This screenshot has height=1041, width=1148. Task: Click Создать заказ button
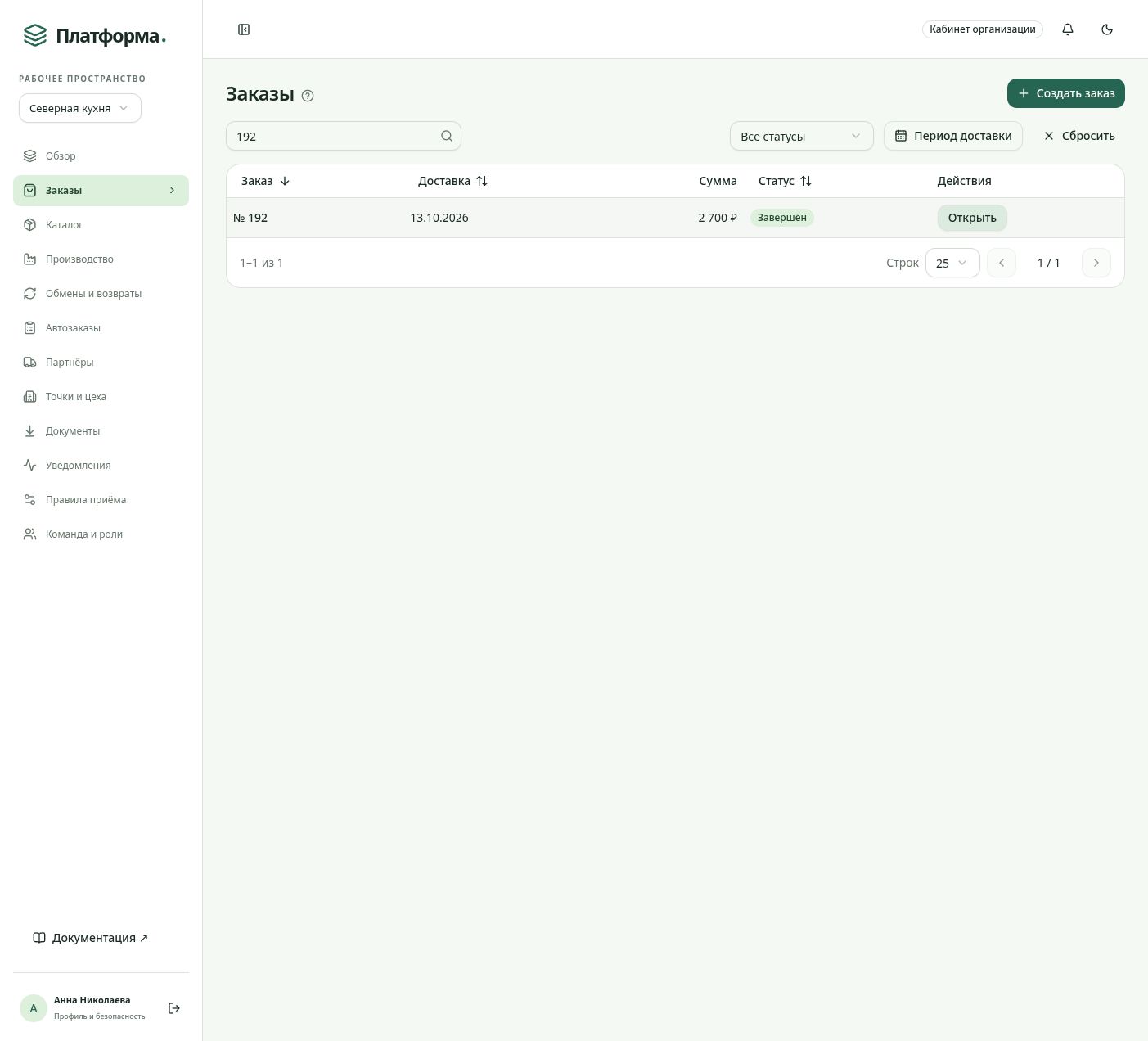(1065, 93)
